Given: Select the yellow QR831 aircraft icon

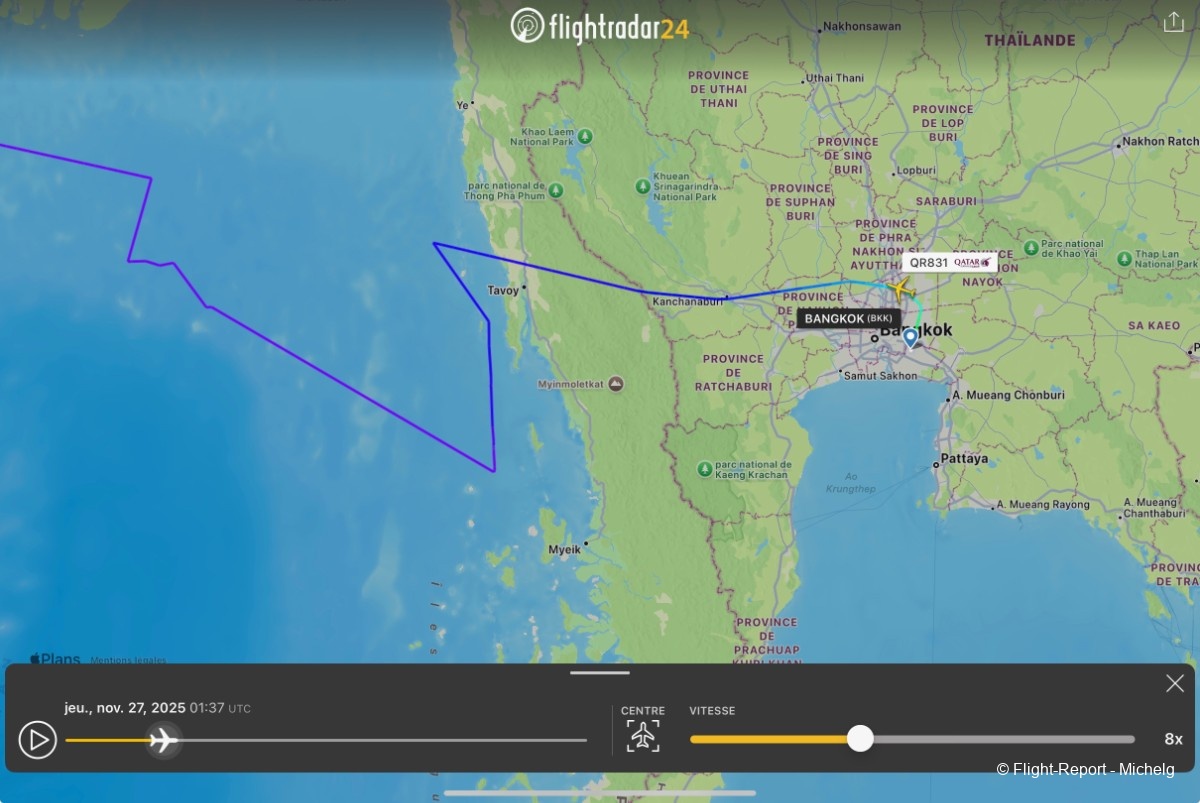Looking at the screenshot, I should tap(899, 290).
